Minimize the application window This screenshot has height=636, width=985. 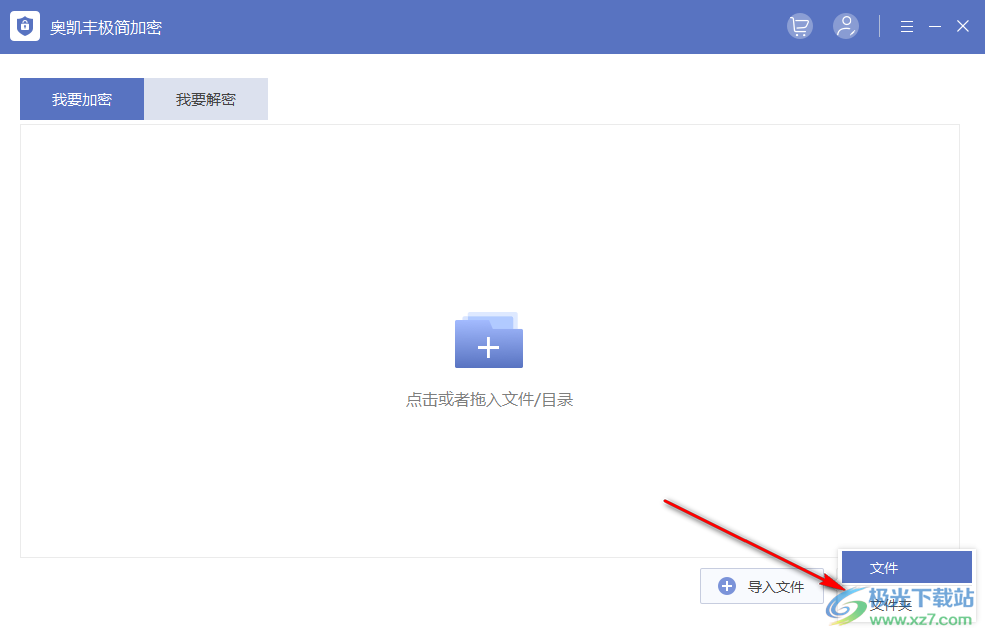[x=935, y=26]
